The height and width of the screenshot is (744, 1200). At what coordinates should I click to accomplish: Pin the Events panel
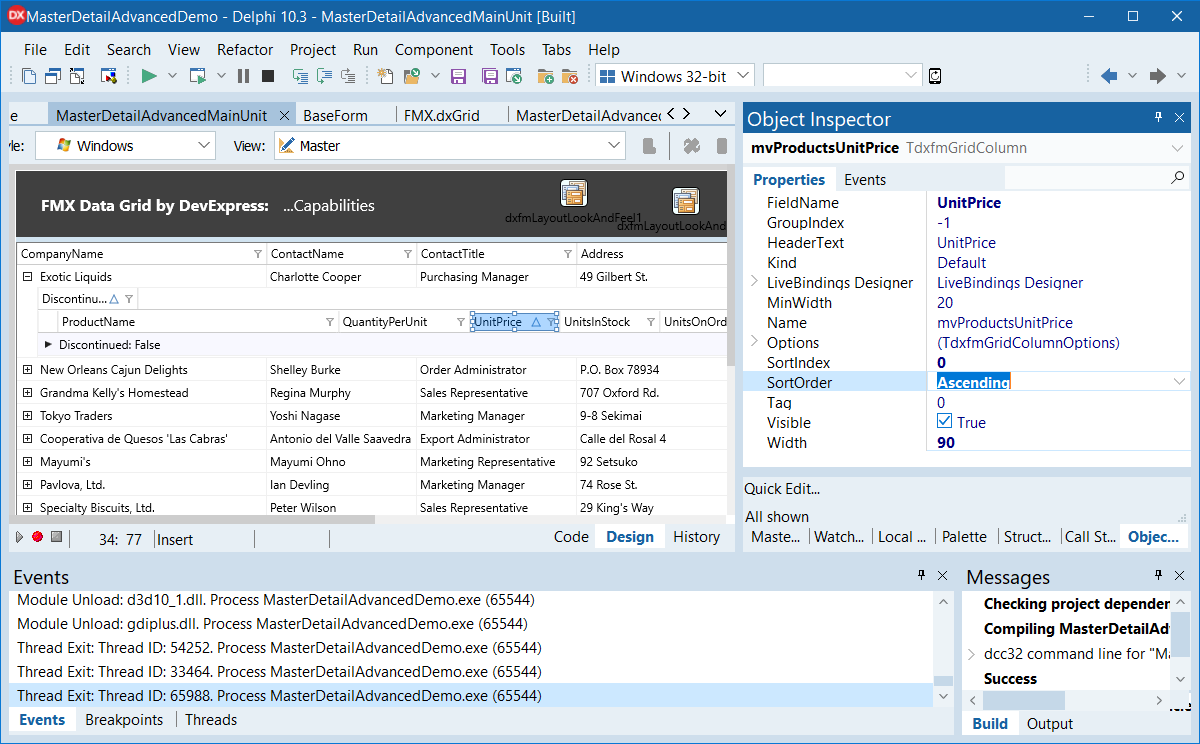click(x=922, y=576)
